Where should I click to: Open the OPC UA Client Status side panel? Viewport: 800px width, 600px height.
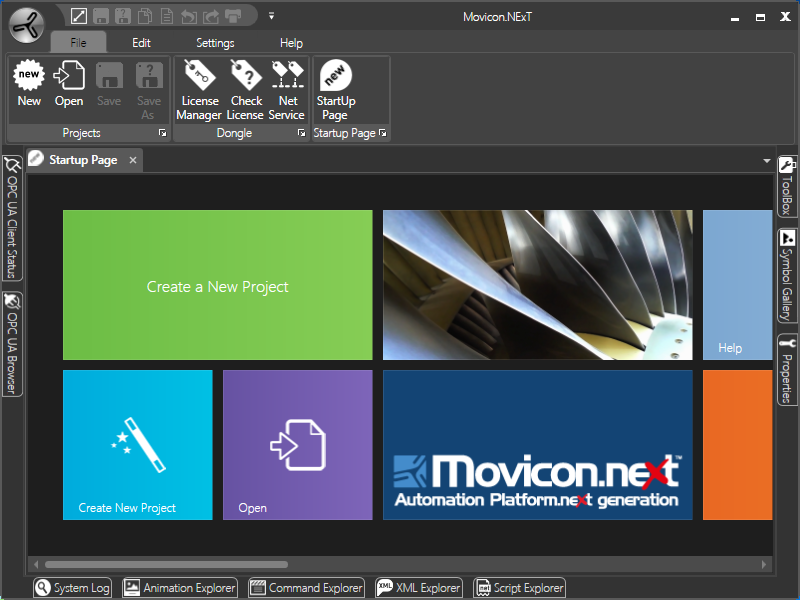[12, 218]
